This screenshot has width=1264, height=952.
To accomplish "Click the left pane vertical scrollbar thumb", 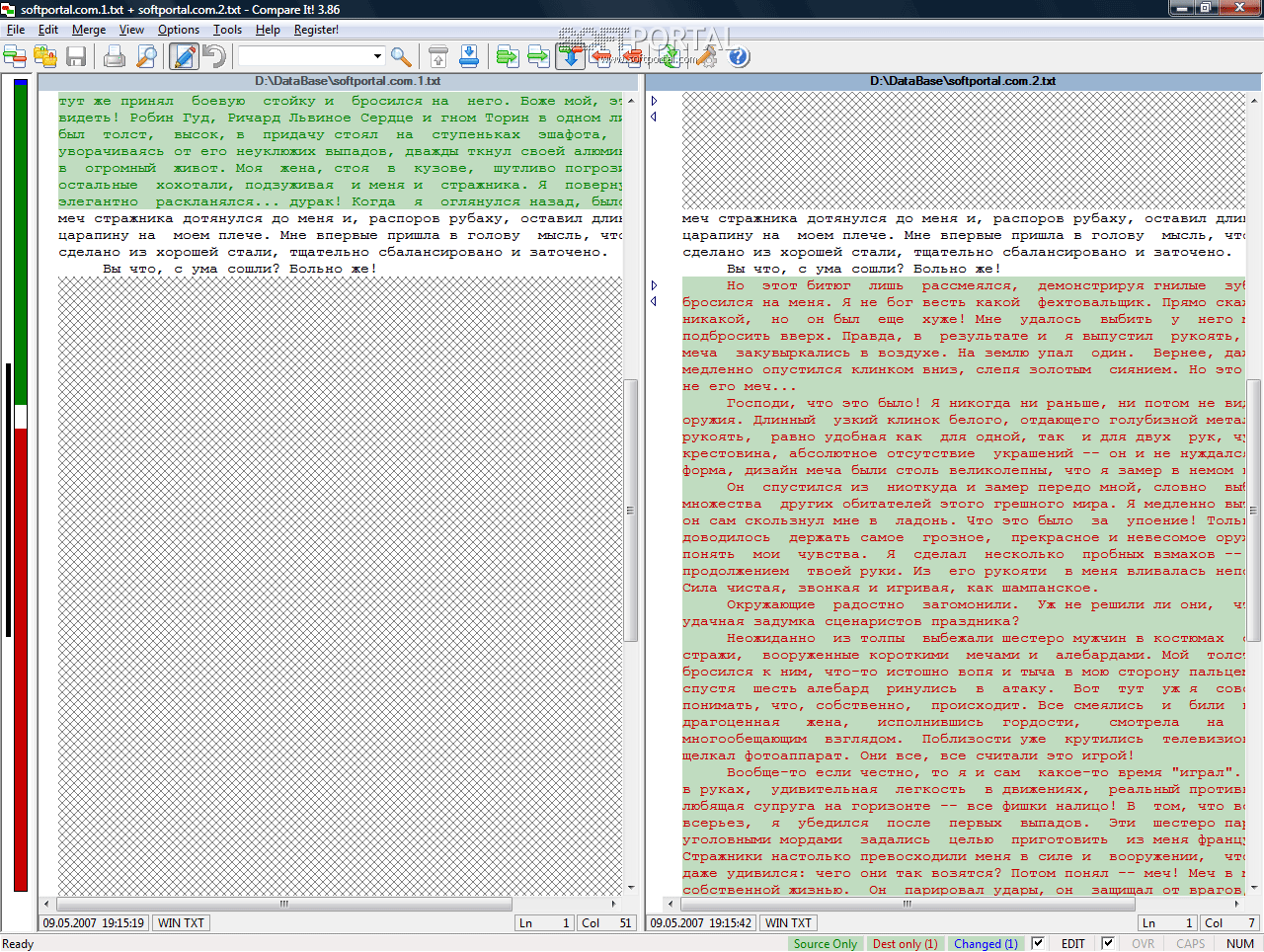I will (x=631, y=511).
